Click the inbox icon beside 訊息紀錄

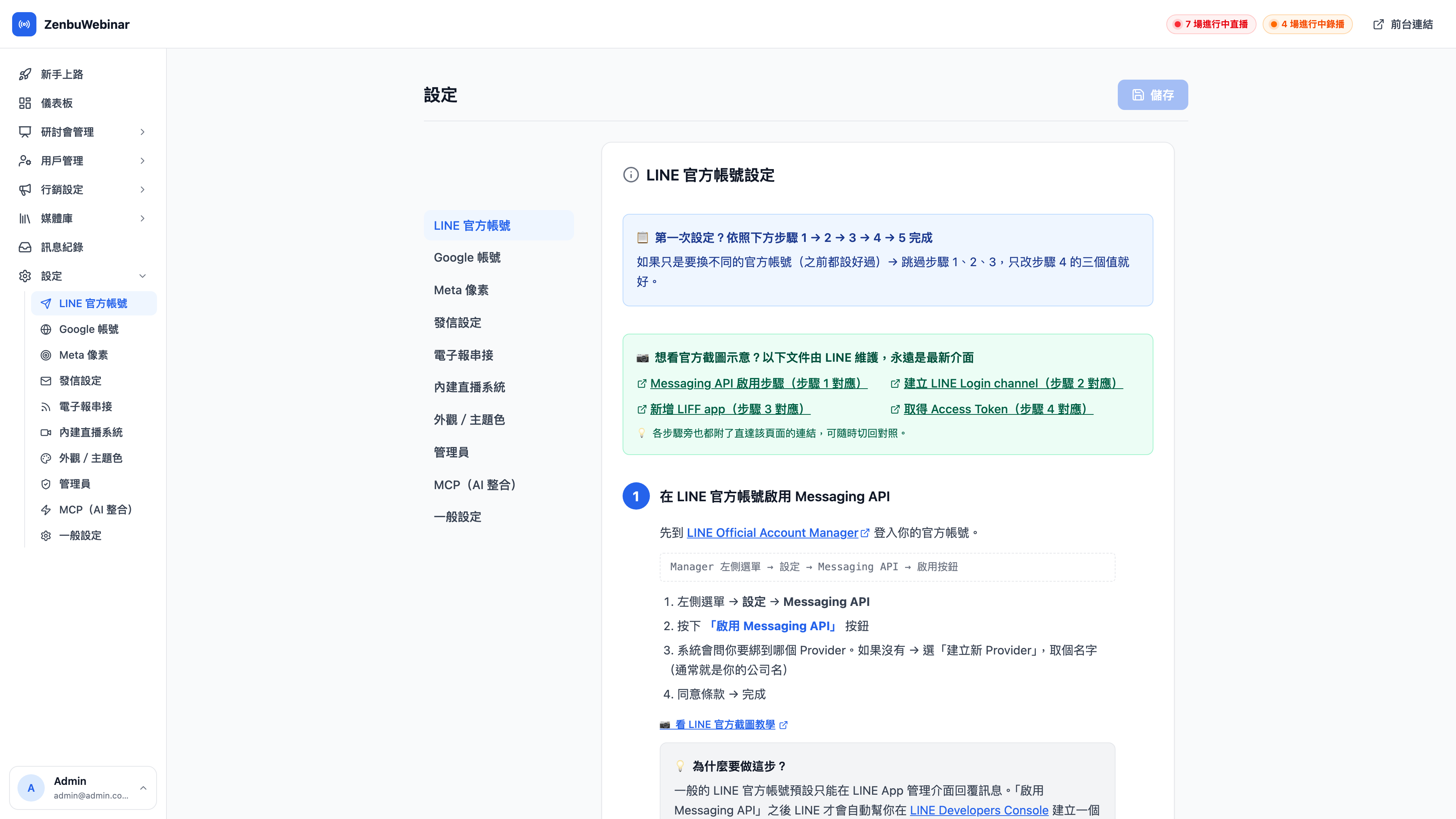click(x=25, y=247)
